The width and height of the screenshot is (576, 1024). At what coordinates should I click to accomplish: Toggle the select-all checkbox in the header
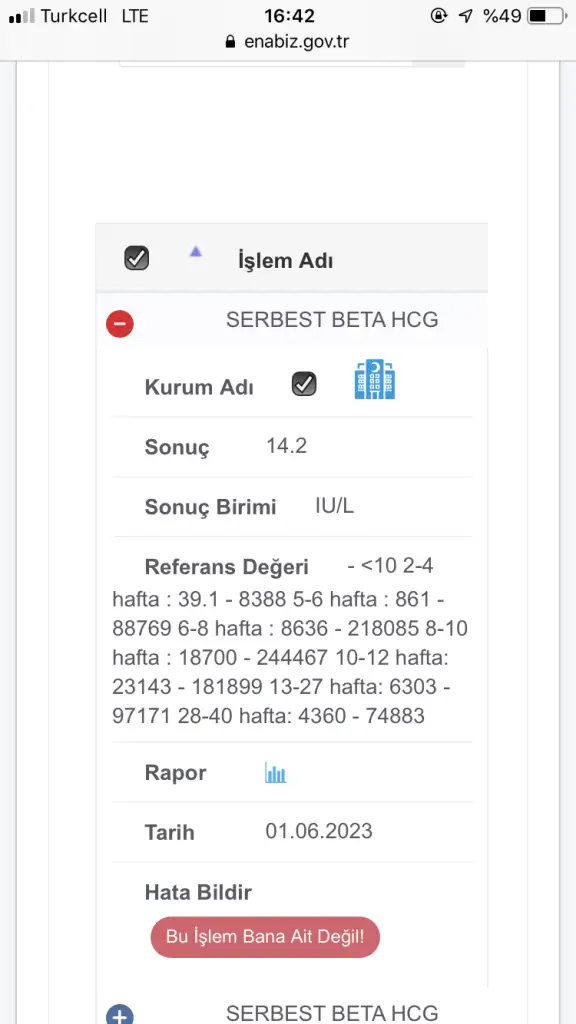coord(136,259)
